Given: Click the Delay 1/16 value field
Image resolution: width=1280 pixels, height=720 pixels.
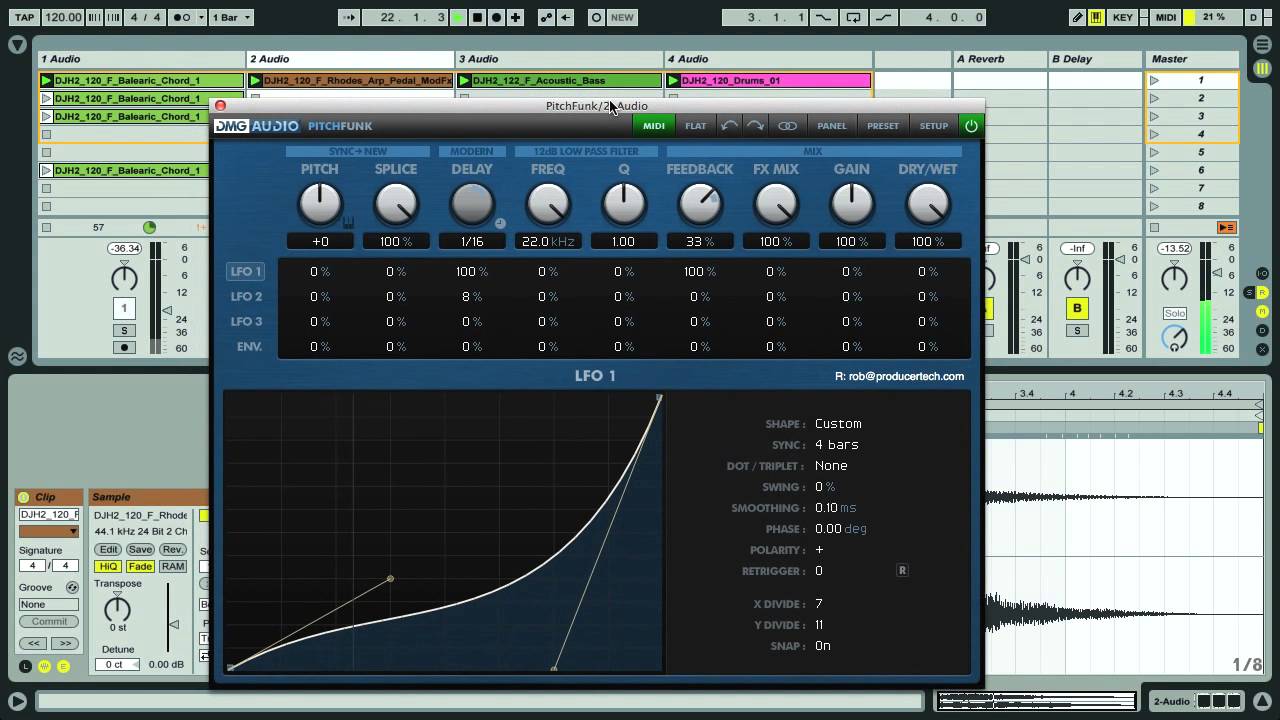Looking at the screenshot, I should click(472, 241).
